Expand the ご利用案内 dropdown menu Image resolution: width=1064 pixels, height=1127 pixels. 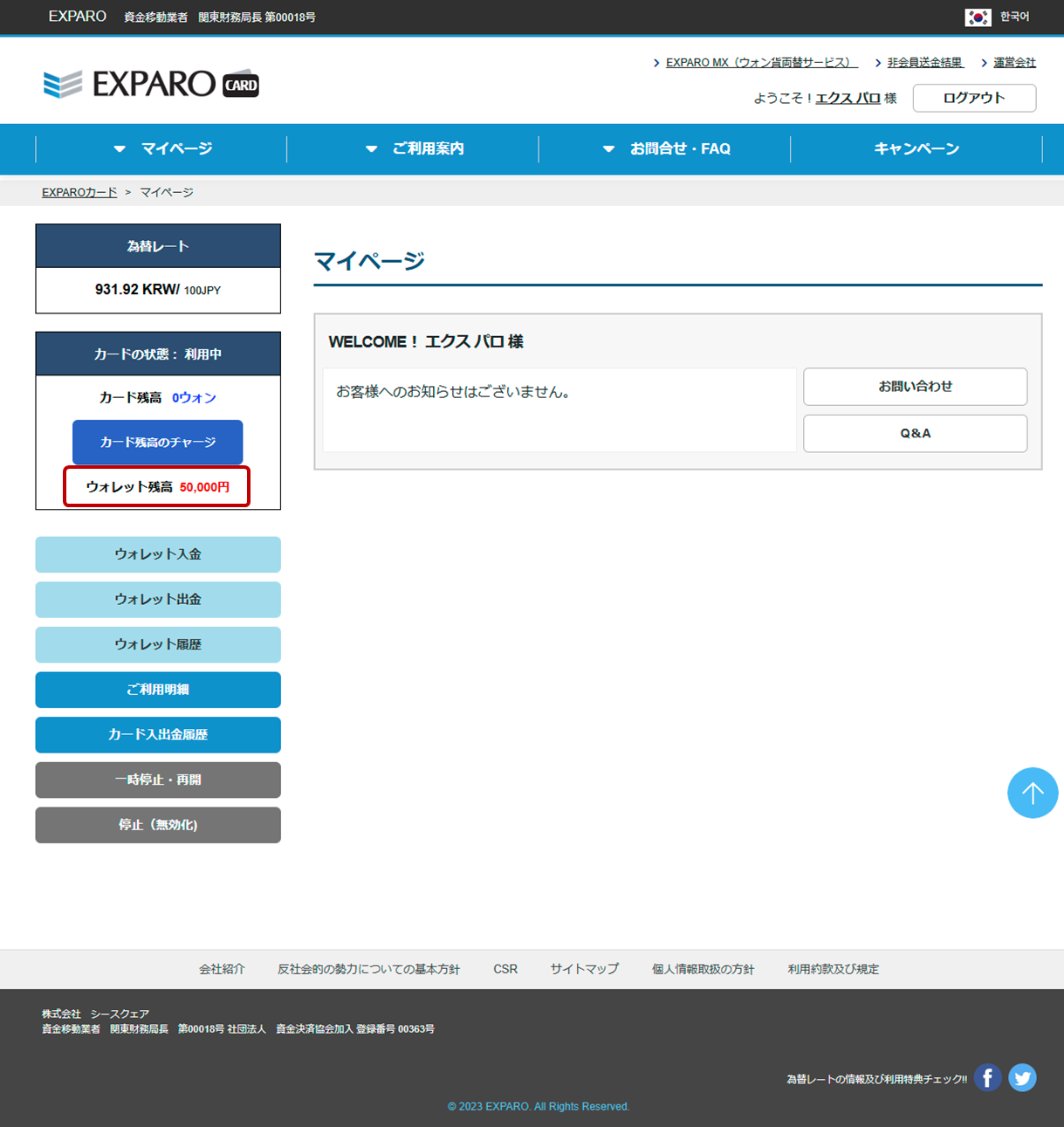point(413,149)
